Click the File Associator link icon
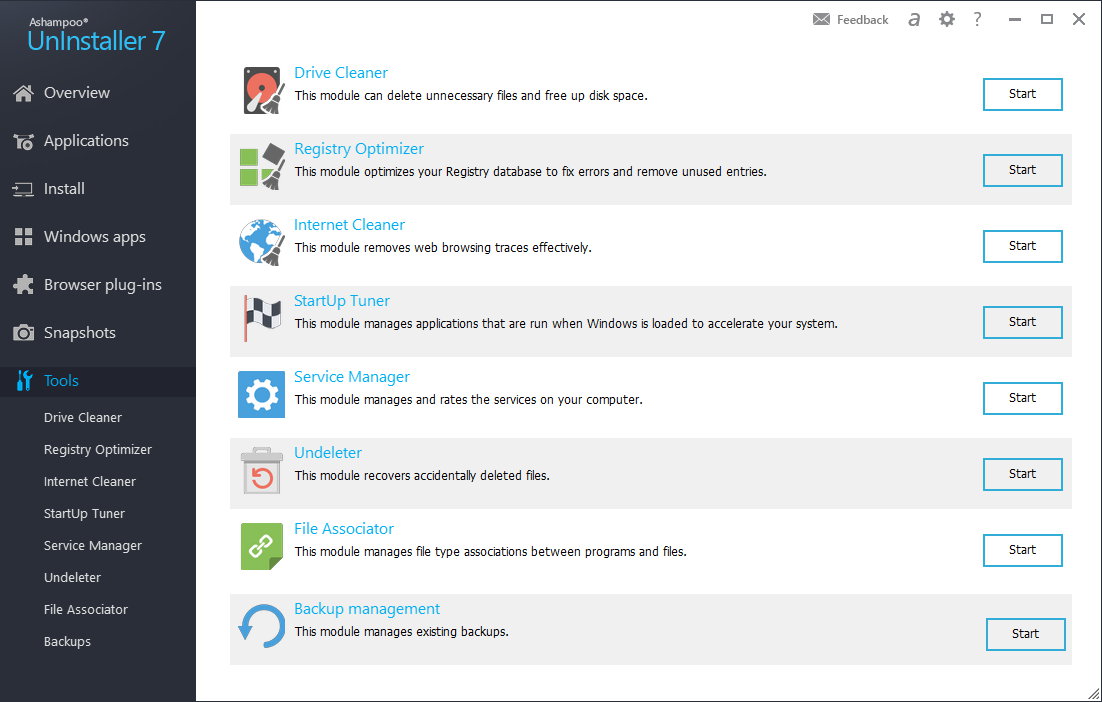 [261, 546]
